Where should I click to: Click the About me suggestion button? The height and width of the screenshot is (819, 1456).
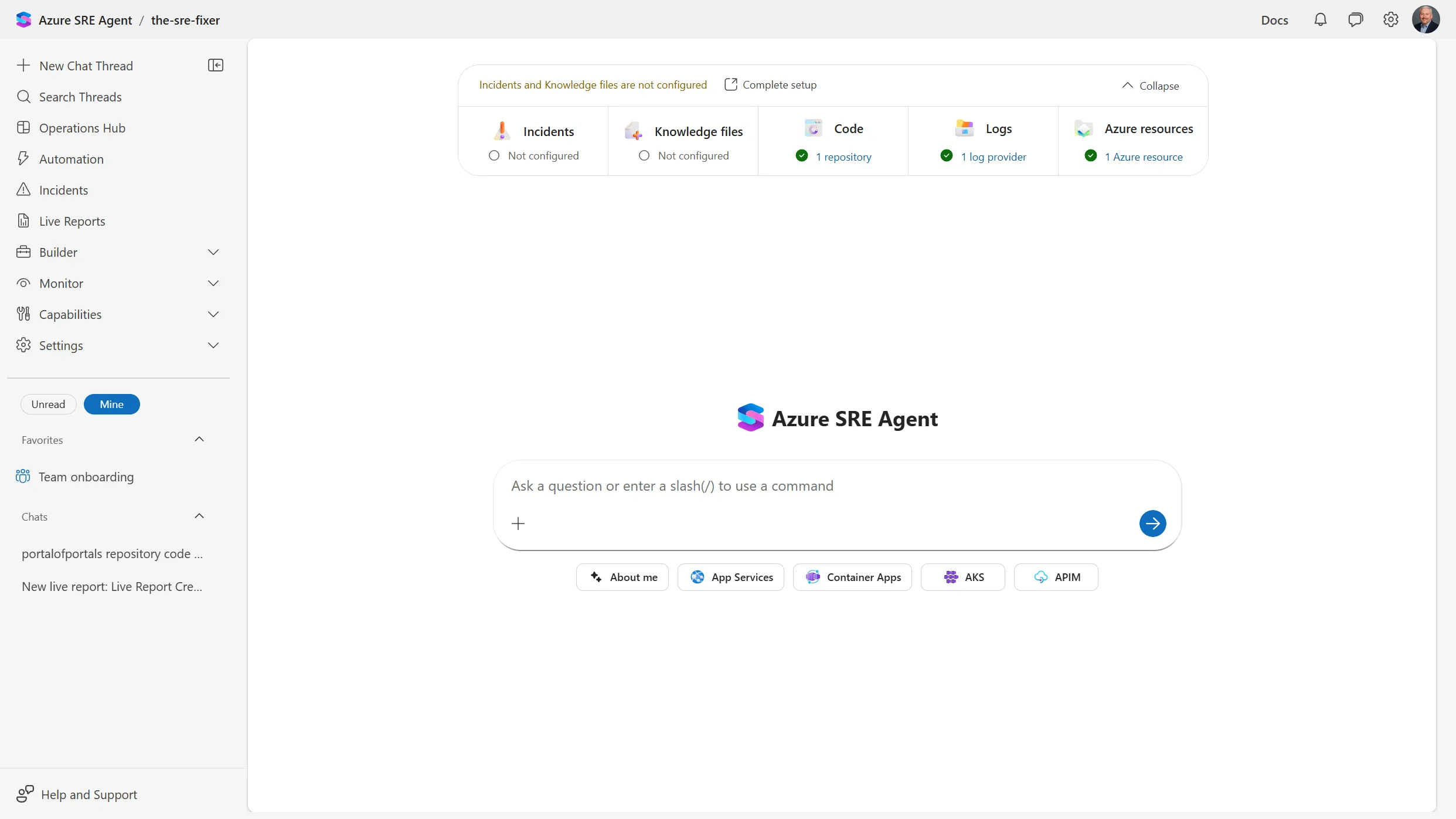(622, 577)
